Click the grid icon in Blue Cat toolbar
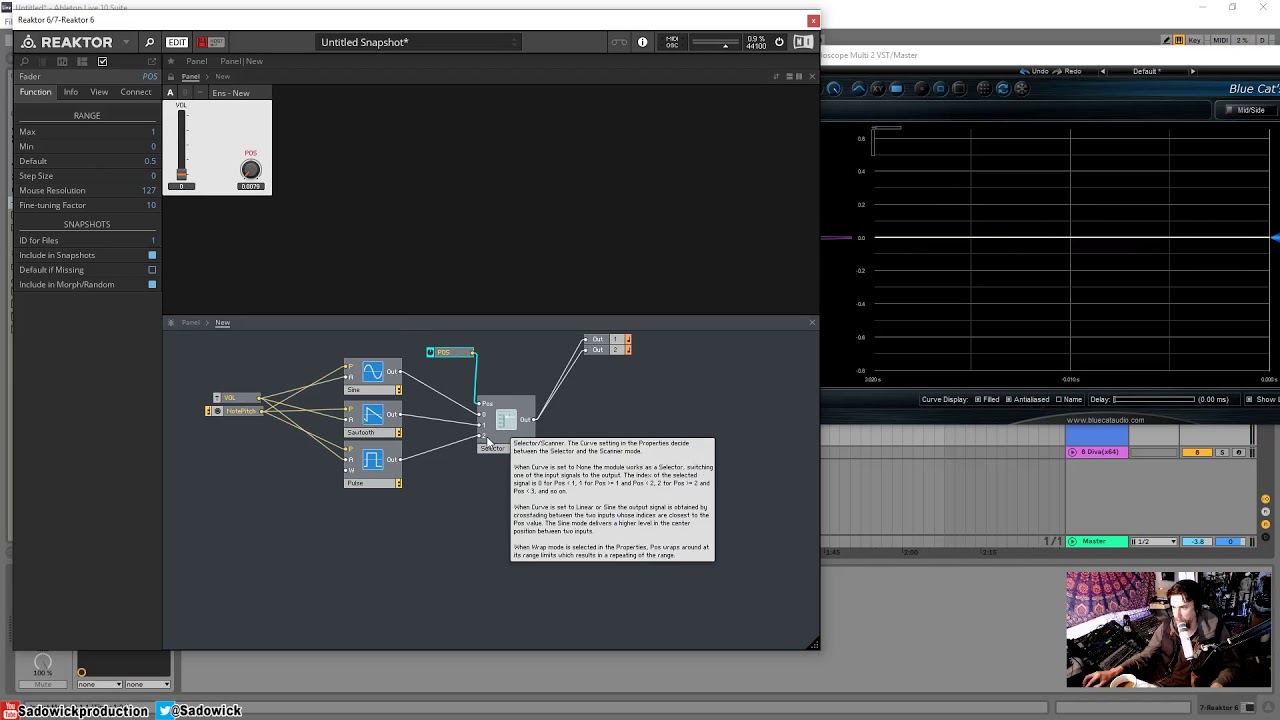This screenshot has height=720, width=1280. [x=984, y=88]
